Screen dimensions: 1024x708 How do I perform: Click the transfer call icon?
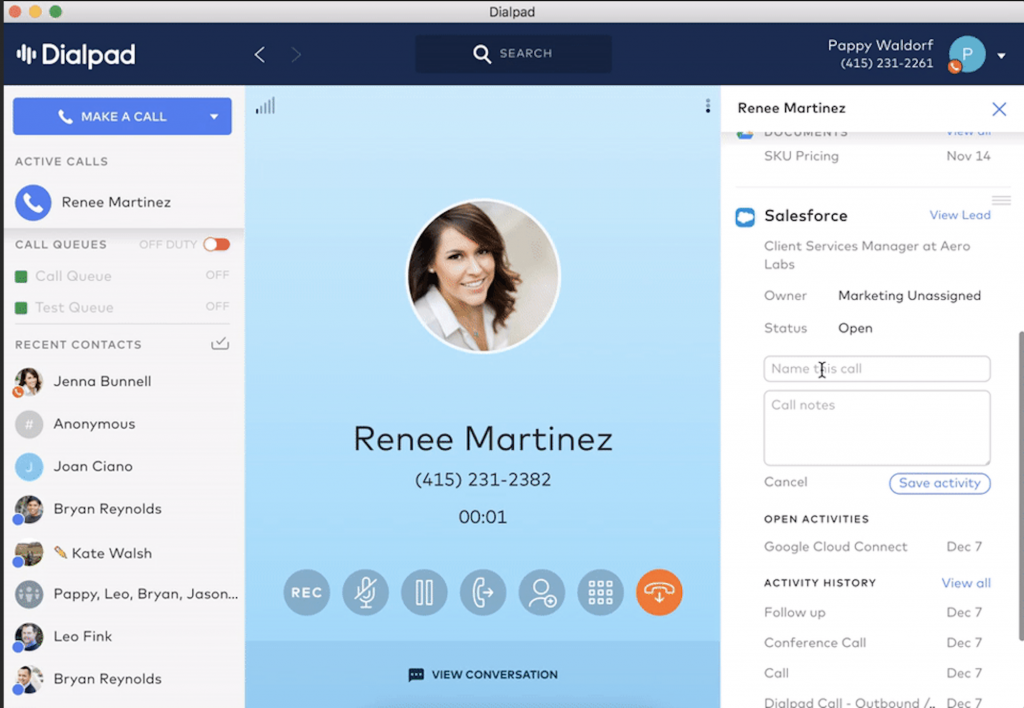[483, 592]
